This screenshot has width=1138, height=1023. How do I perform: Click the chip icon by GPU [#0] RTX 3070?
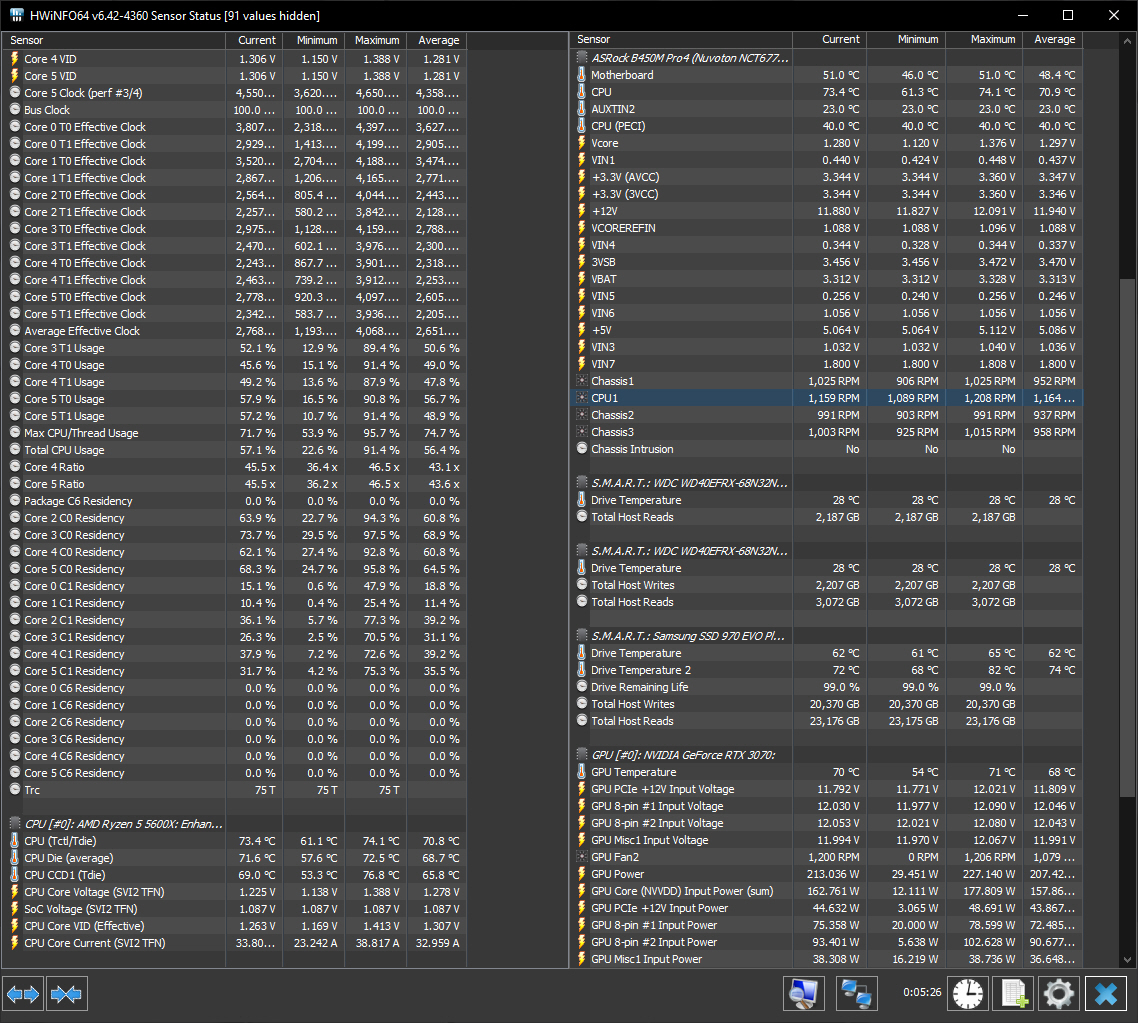pyautogui.click(x=581, y=755)
